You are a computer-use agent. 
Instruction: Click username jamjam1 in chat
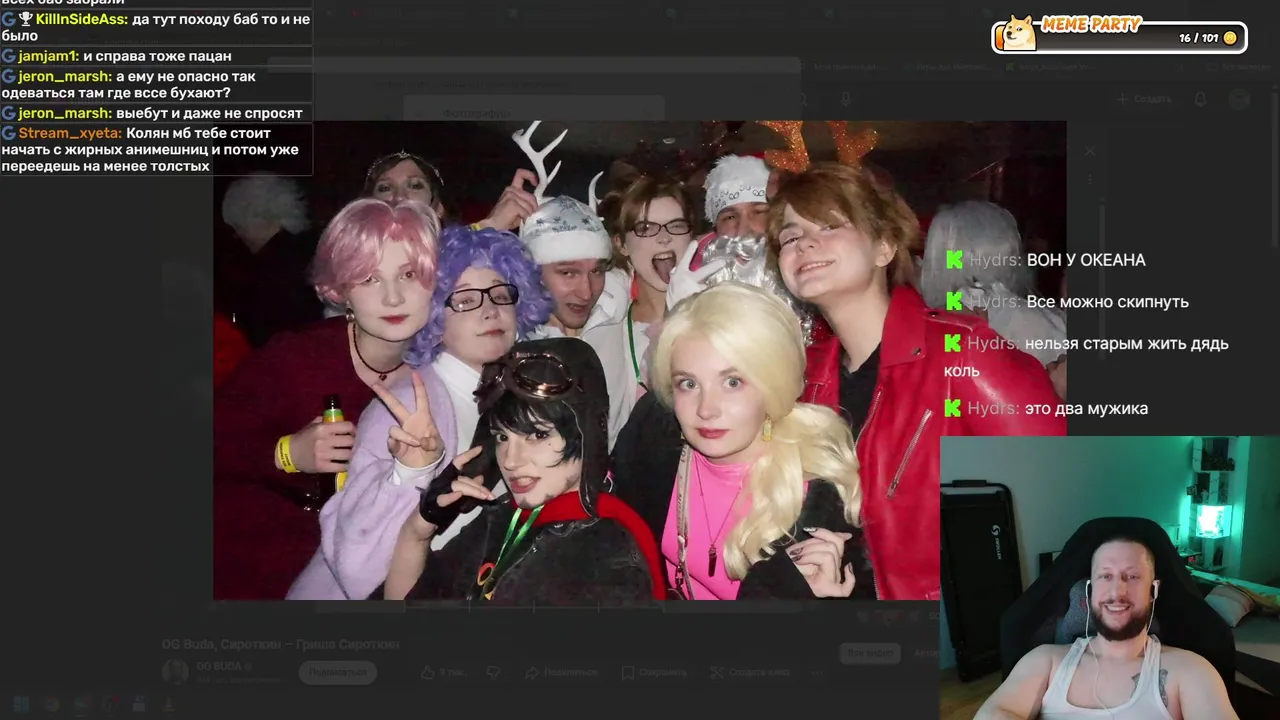[48, 56]
